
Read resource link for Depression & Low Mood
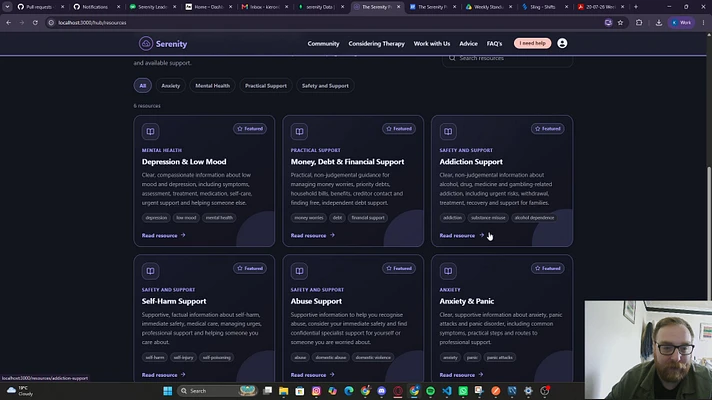coord(163,236)
